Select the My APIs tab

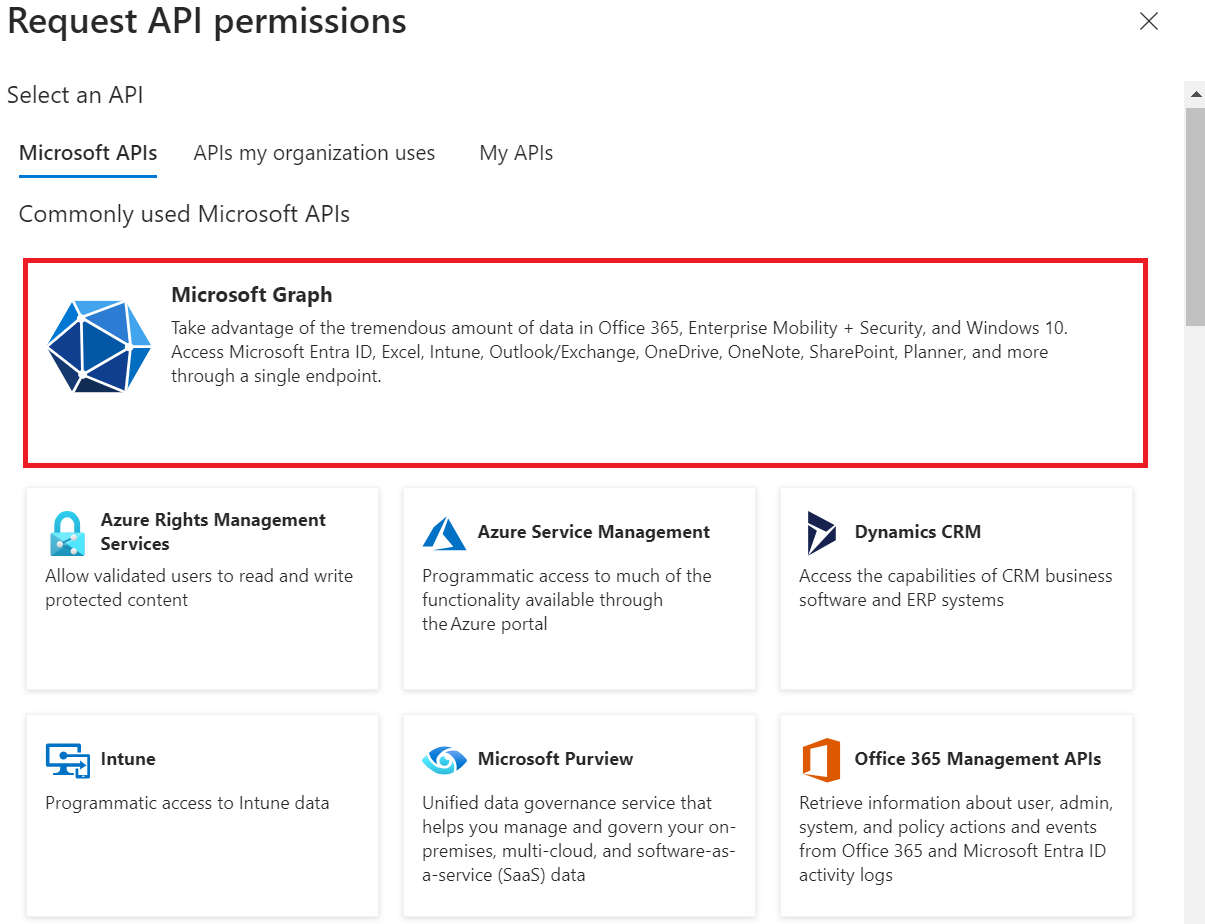(x=516, y=153)
